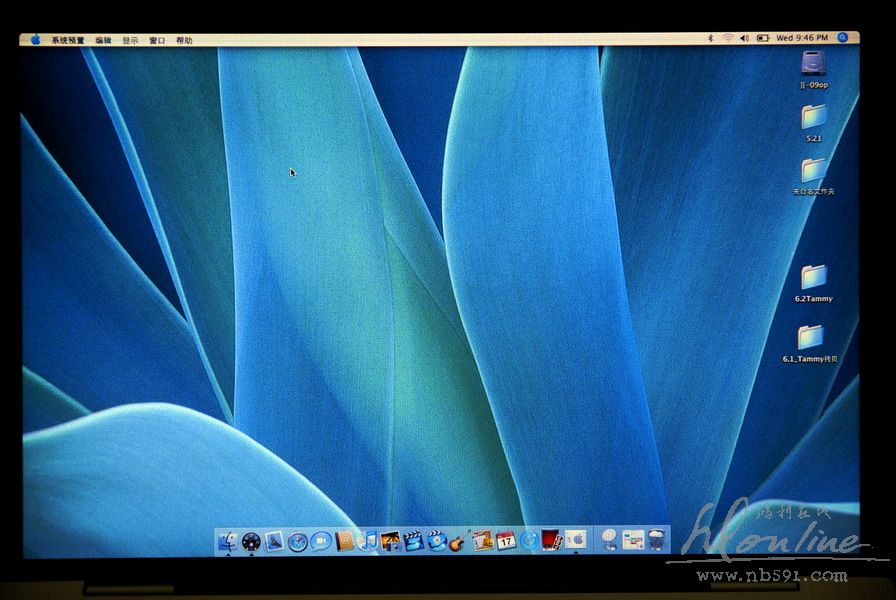
Task: Select the 6.2Tammy folder on desktop
Action: tap(813, 277)
